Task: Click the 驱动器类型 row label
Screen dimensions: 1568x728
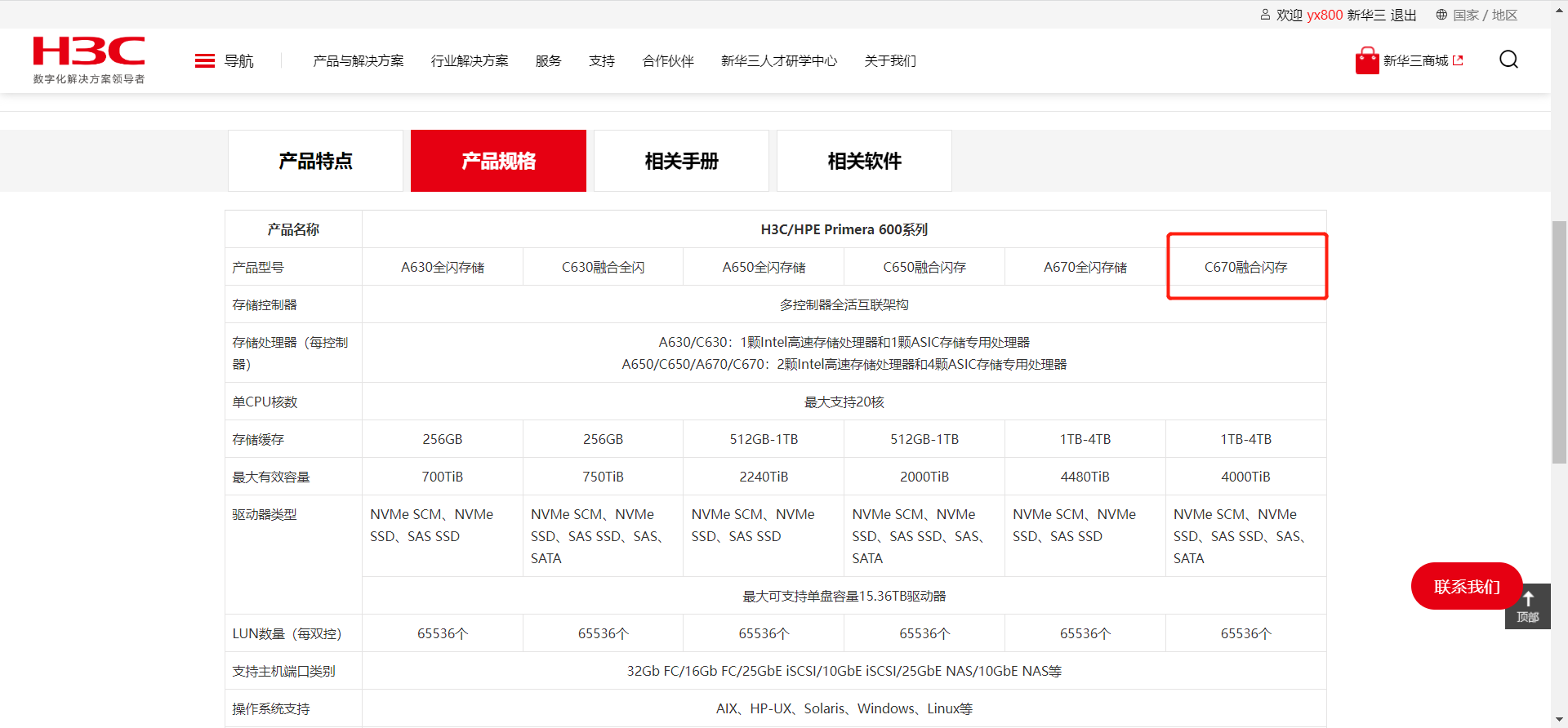Action: point(265,514)
